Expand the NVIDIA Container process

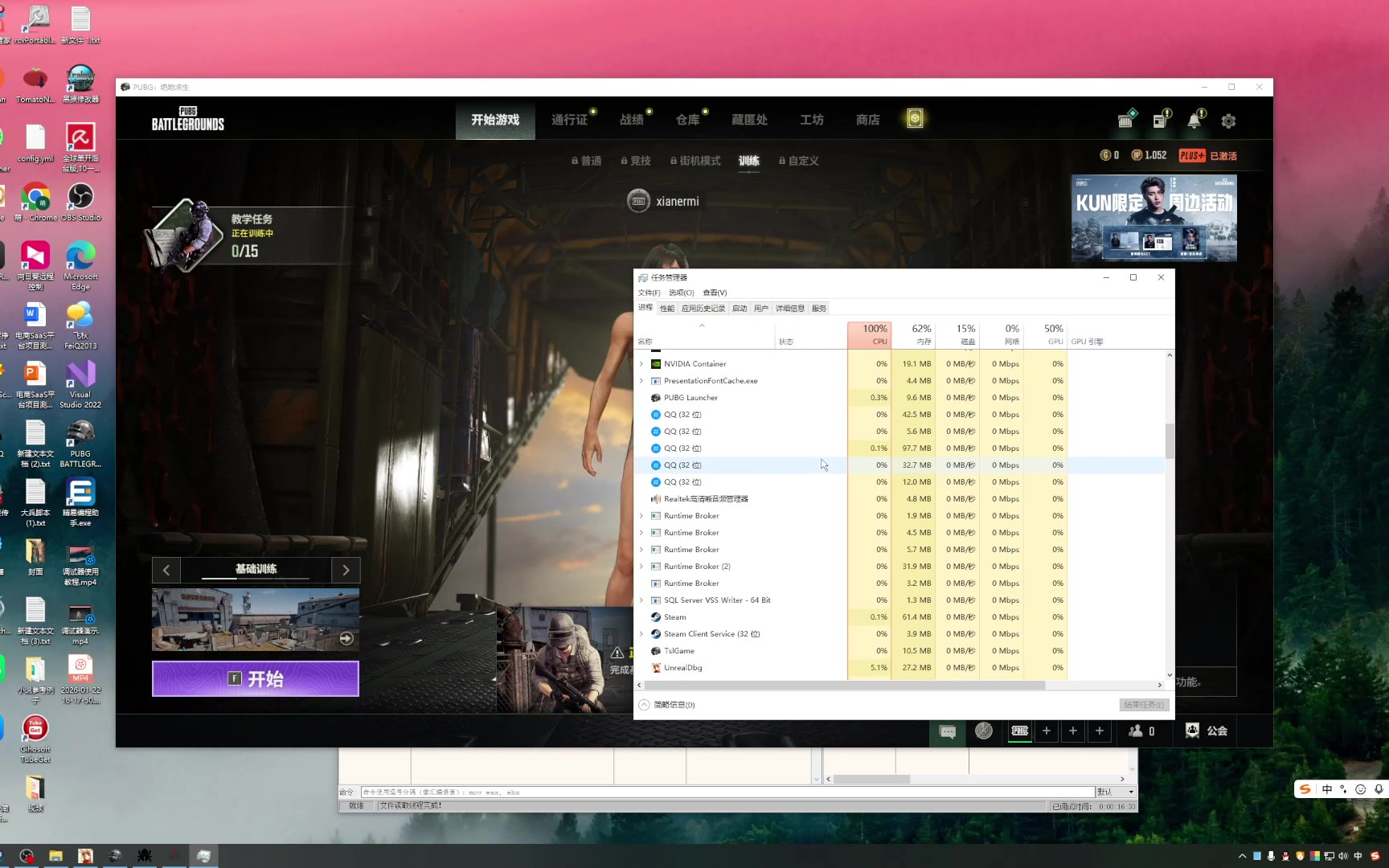click(x=641, y=364)
